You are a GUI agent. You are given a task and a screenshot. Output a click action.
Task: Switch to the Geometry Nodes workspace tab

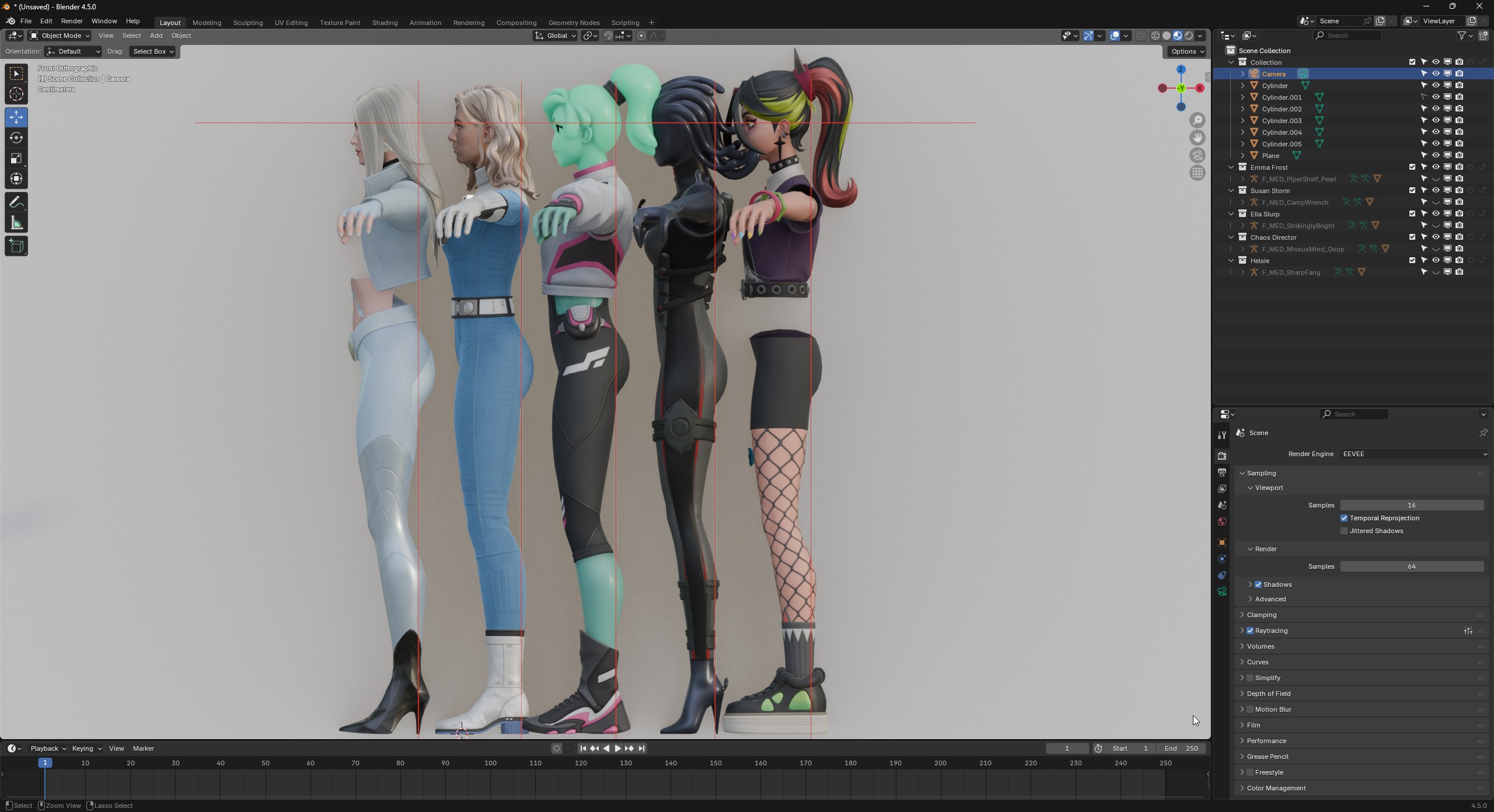pos(574,23)
